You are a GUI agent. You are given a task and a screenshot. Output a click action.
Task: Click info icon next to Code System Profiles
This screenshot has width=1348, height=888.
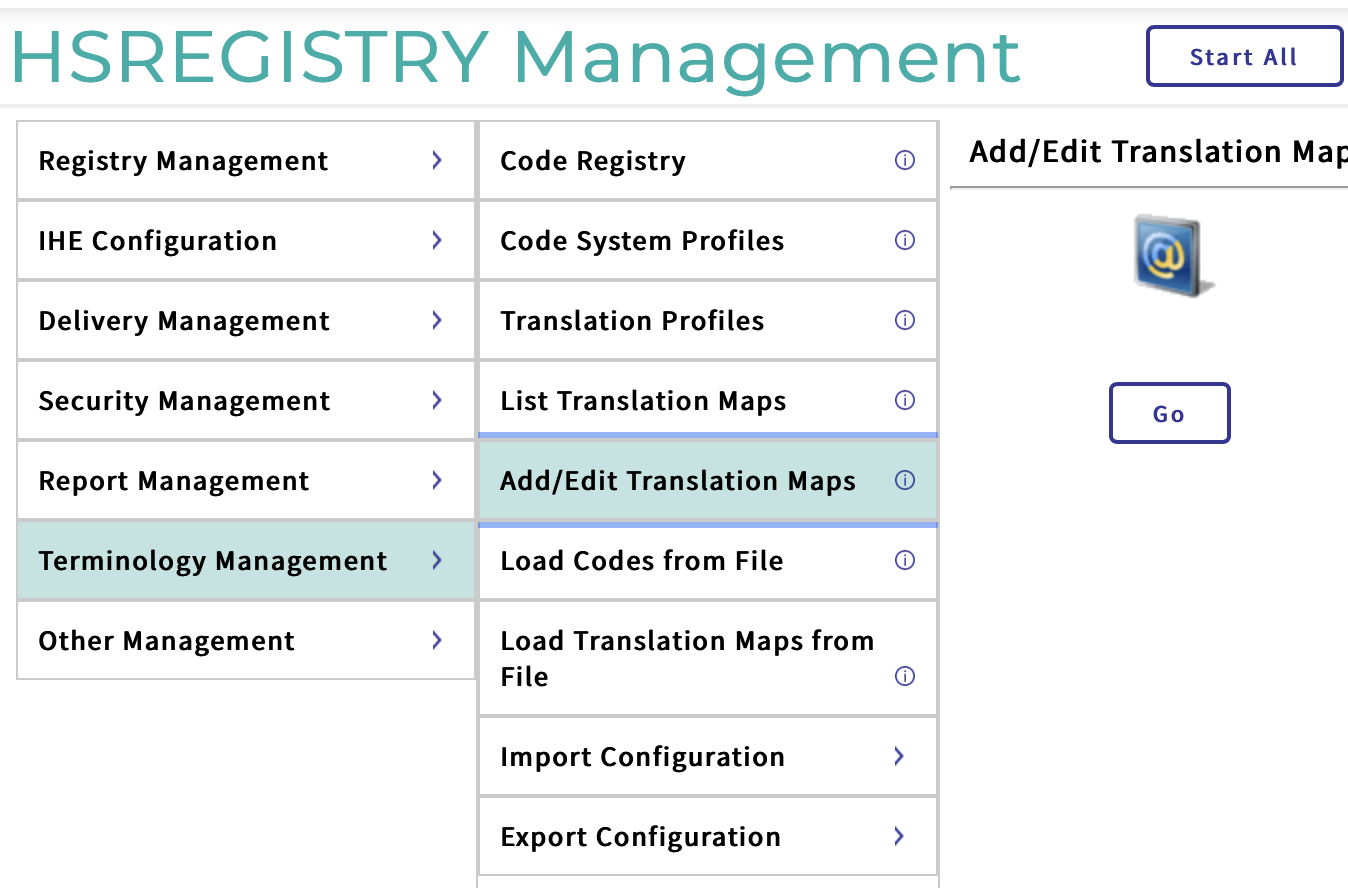pos(905,240)
